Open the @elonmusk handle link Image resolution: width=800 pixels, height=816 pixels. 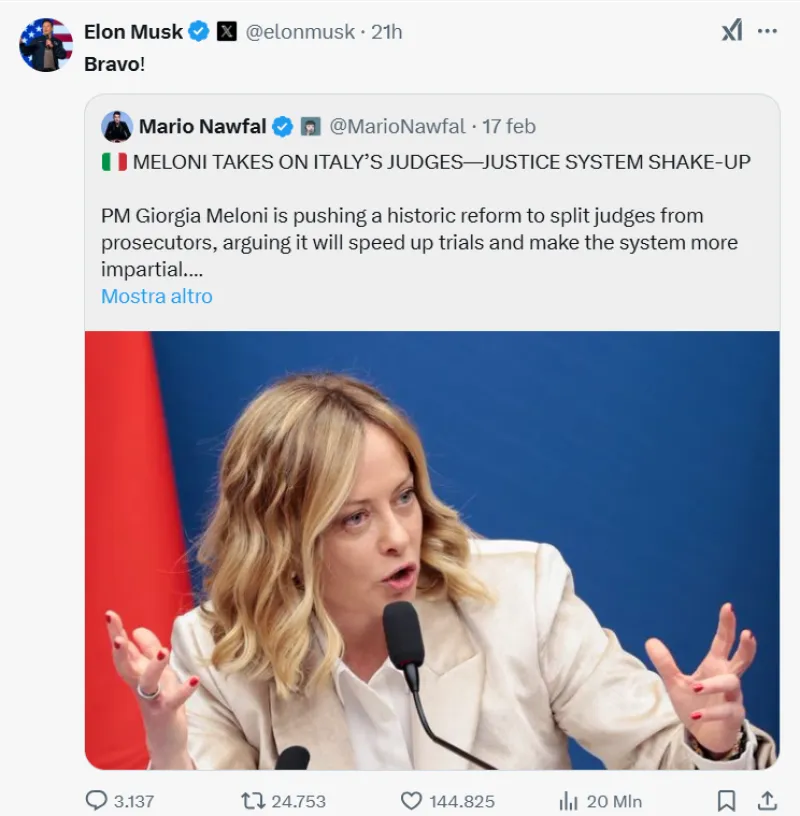pyautogui.click(x=300, y=32)
